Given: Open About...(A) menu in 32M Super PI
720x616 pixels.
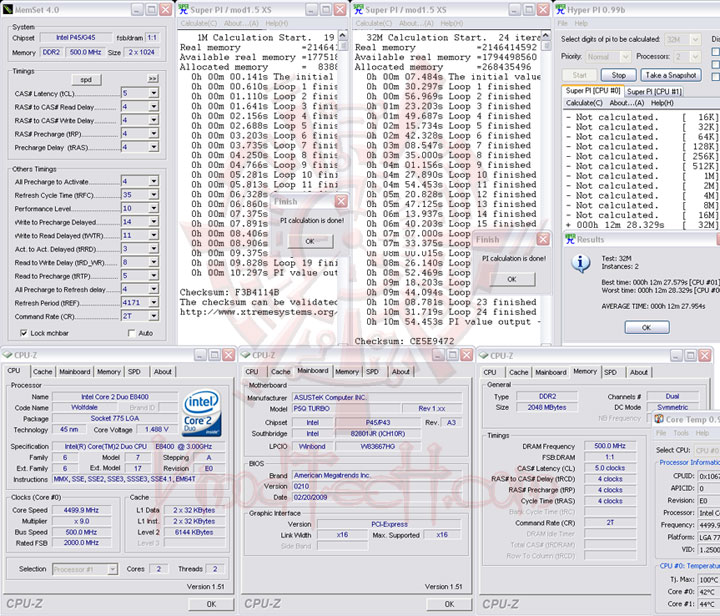Looking at the screenshot, I should pyautogui.click(x=416, y=23).
